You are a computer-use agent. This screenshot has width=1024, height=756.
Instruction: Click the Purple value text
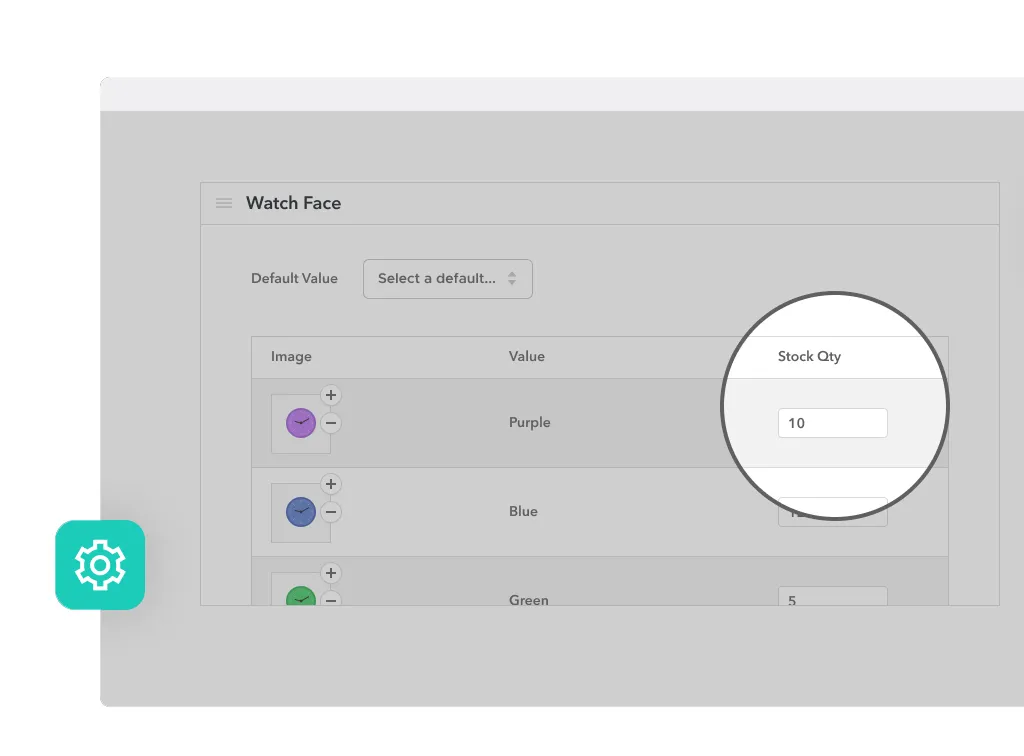click(530, 422)
